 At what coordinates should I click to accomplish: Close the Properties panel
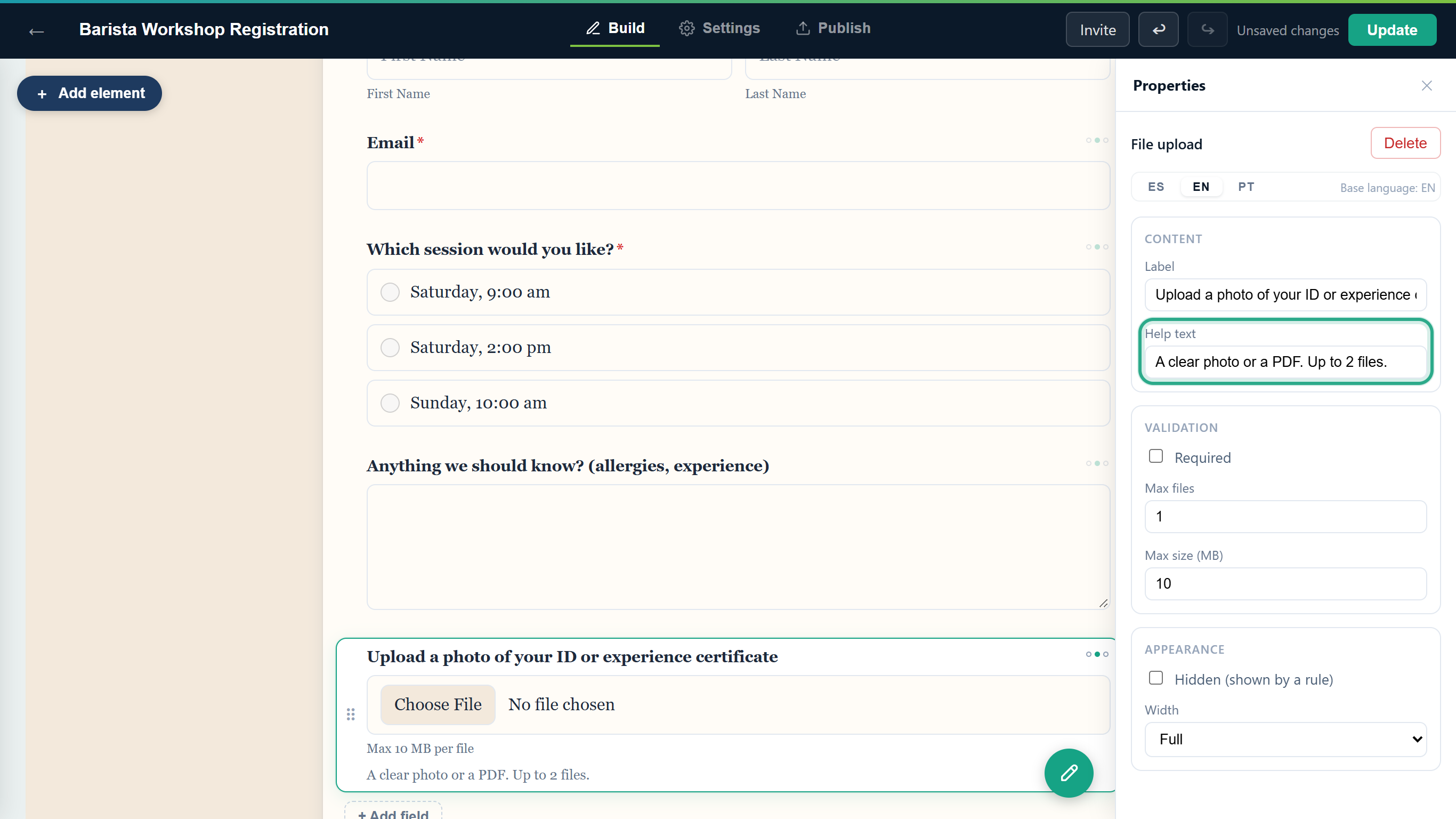(1427, 85)
